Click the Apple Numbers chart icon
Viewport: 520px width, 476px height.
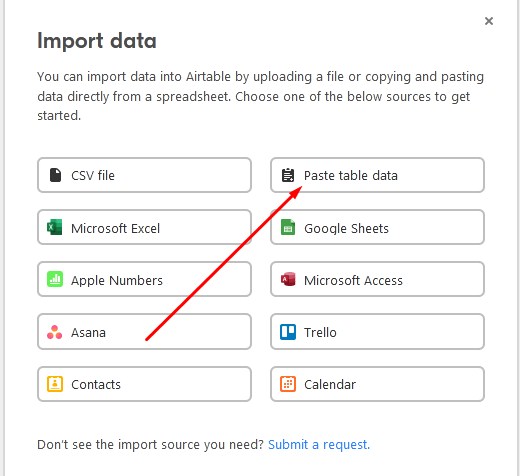[x=55, y=279]
